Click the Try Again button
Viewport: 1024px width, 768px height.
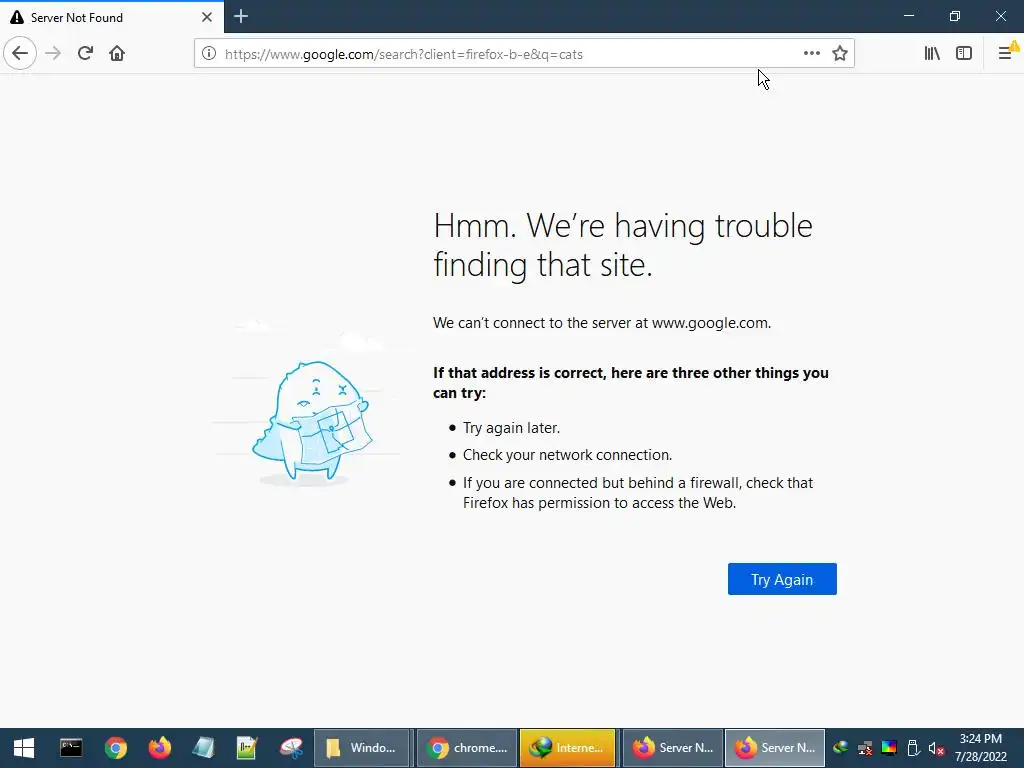tap(782, 579)
